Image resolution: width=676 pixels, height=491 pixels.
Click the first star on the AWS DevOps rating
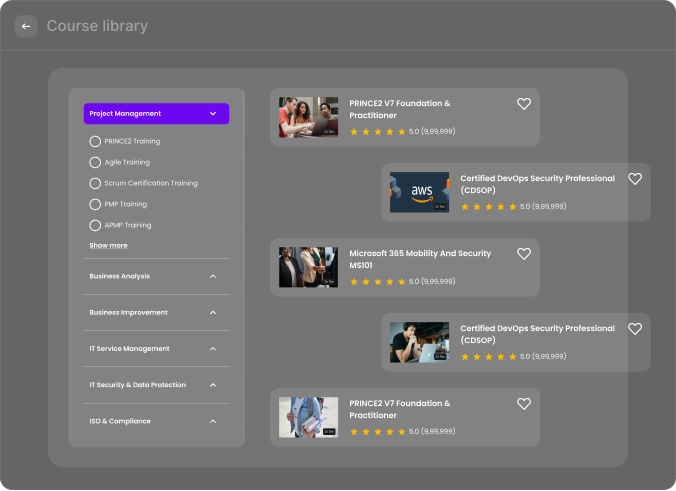click(465, 207)
